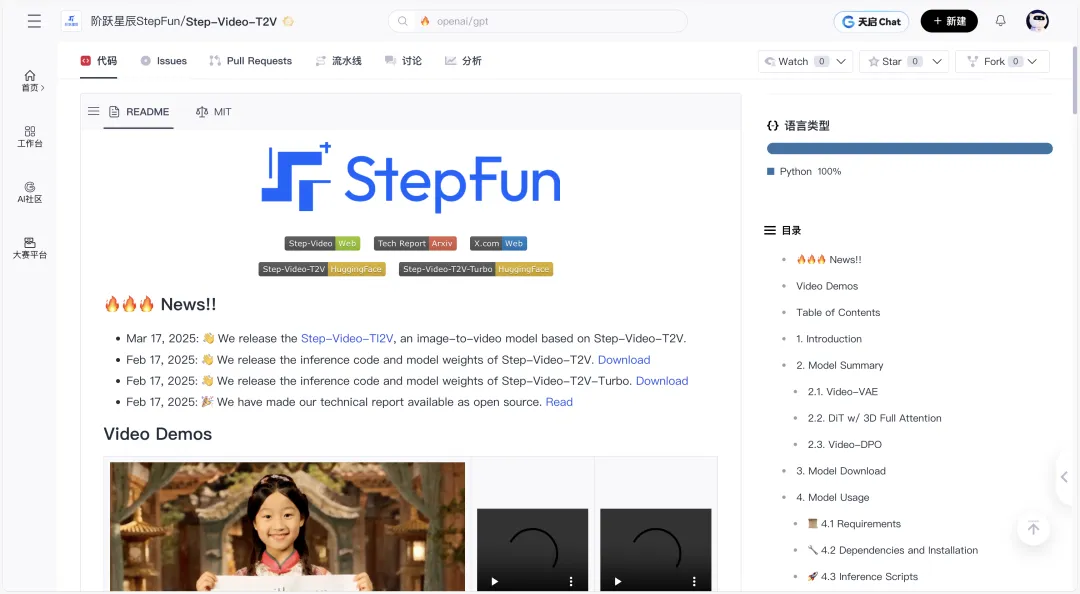The image size is (1080, 594).
Task: Expand the Star dropdown arrow
Action: coord(937,61)
